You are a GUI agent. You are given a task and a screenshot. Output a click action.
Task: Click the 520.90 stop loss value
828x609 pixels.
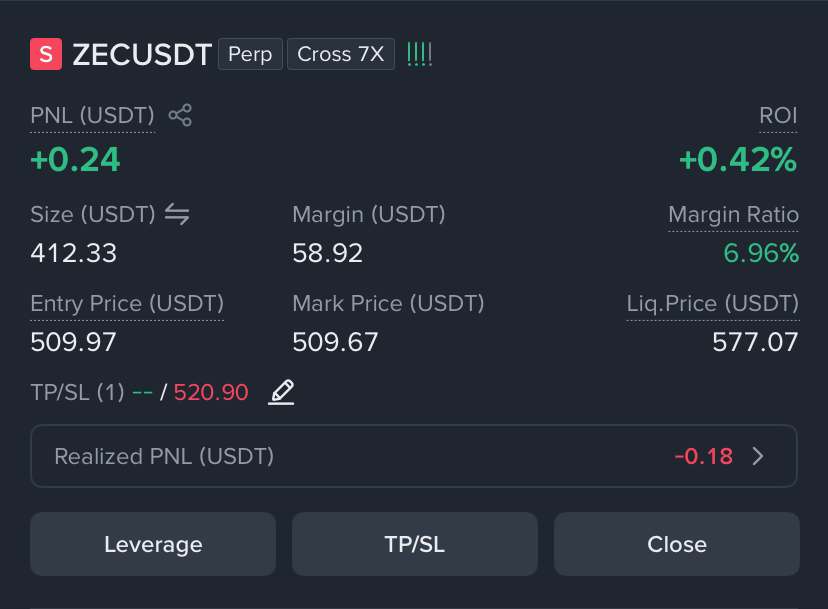point(211,392)
